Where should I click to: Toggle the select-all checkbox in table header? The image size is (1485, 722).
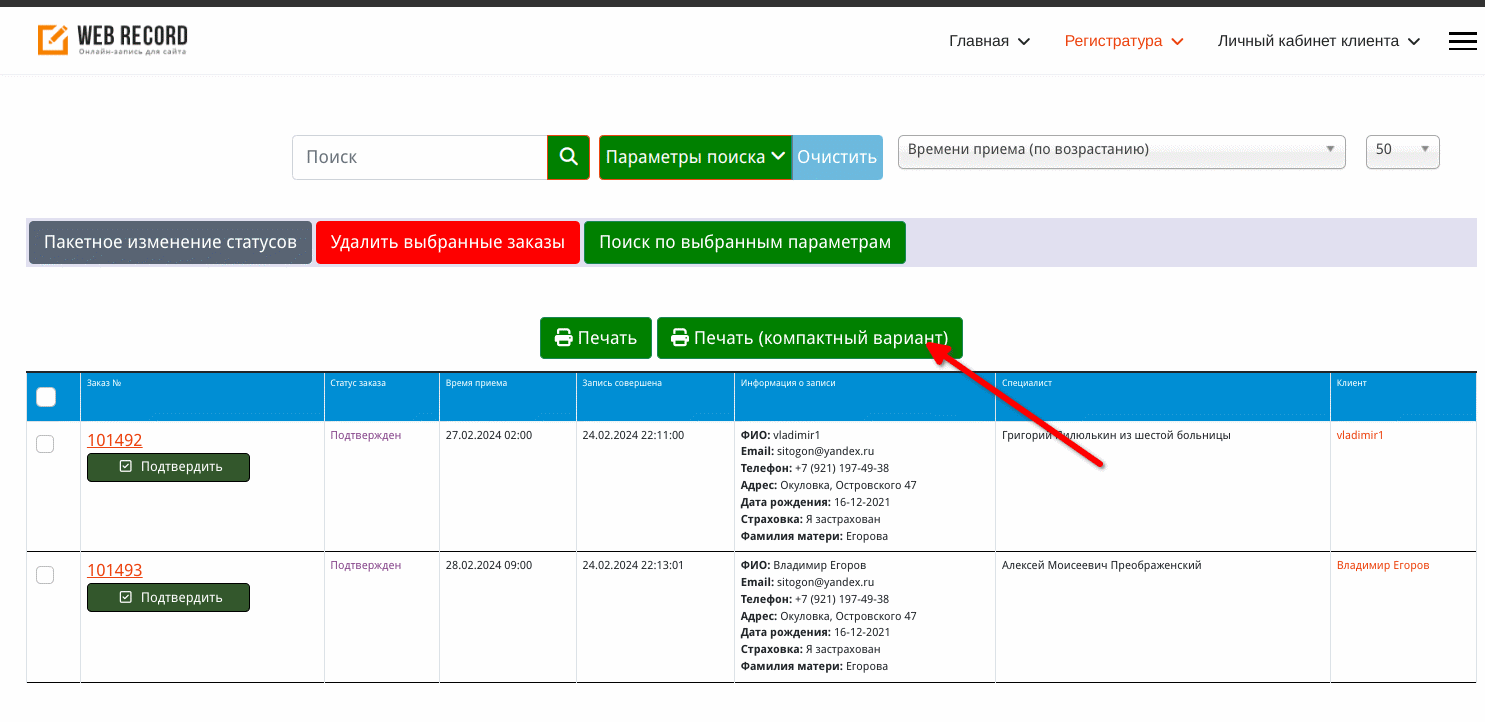(x=46, y=397)
